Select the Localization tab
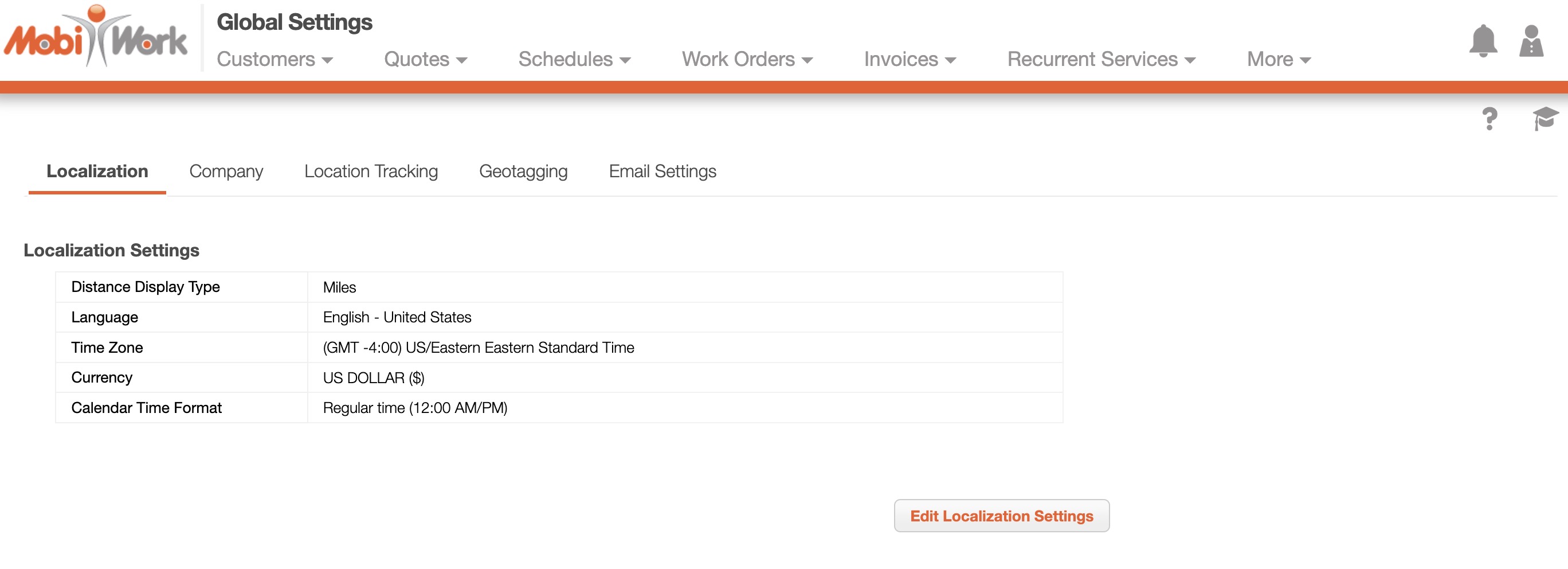This screenshot has width=1568, height=569. pos(97,172)
